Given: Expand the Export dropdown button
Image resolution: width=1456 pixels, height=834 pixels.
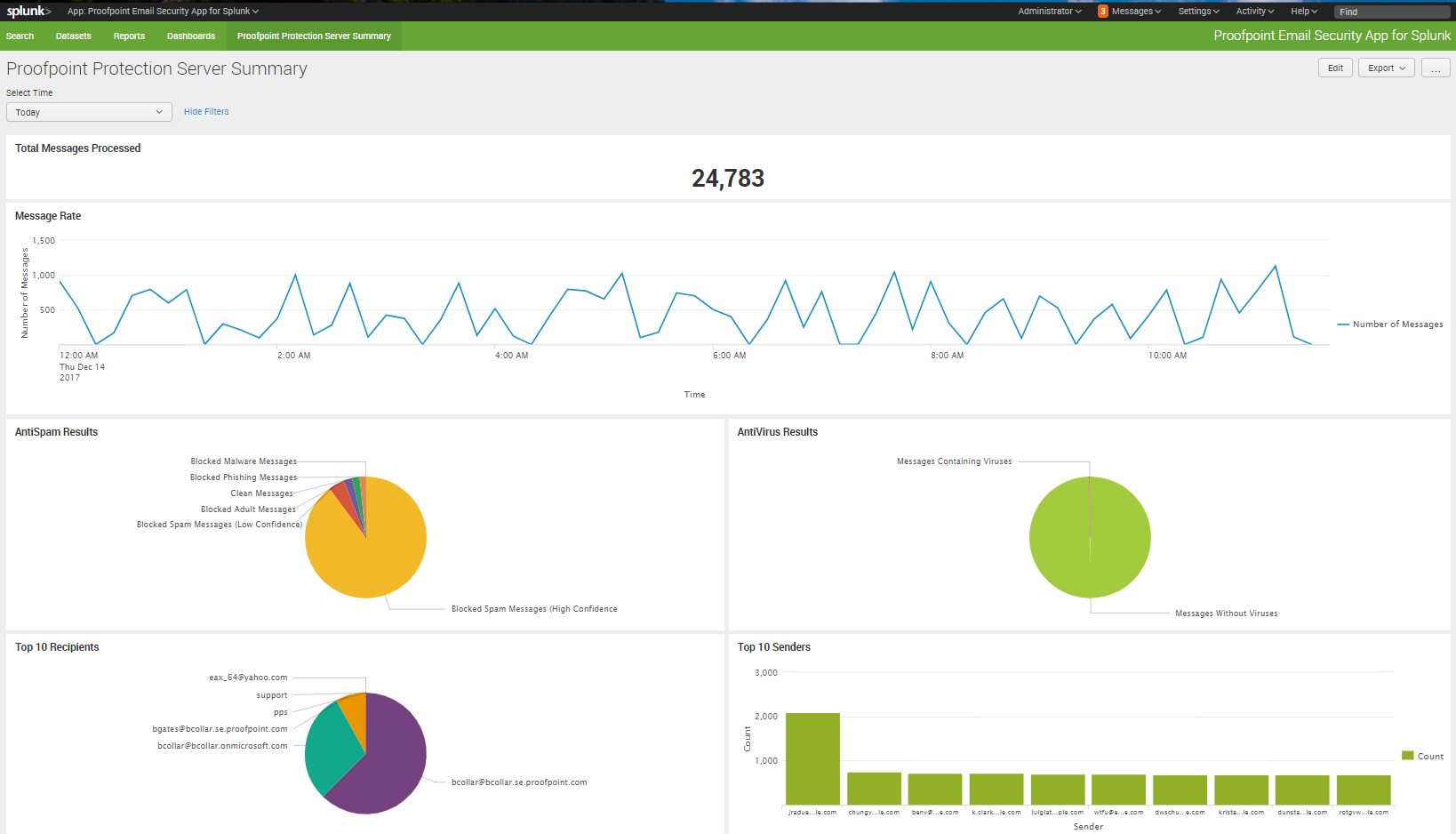Looking at the screenshot, I should [x=1386, y=68].
